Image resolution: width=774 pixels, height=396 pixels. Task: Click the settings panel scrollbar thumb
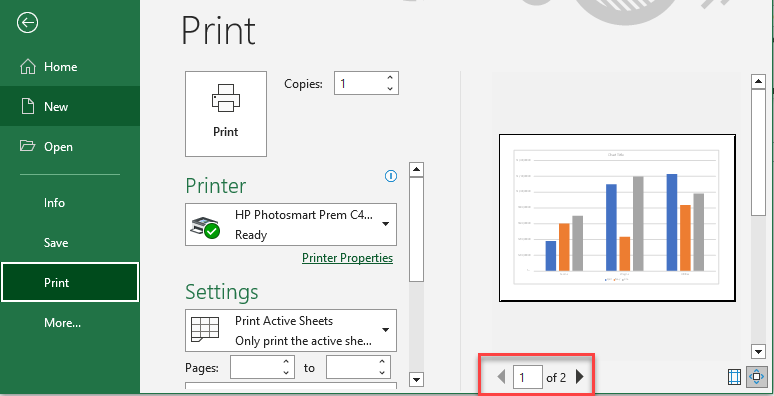point(417,229)
